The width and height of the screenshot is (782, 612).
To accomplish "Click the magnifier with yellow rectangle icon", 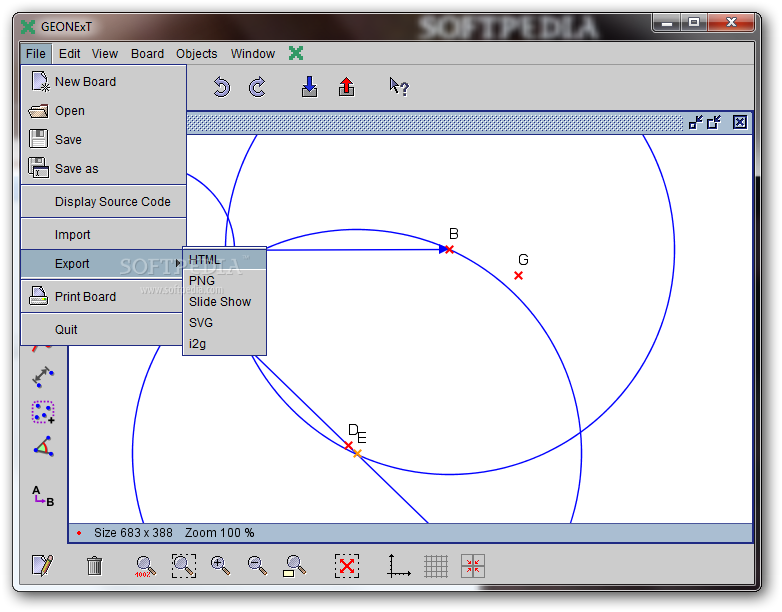I will (x=294, y=566).
